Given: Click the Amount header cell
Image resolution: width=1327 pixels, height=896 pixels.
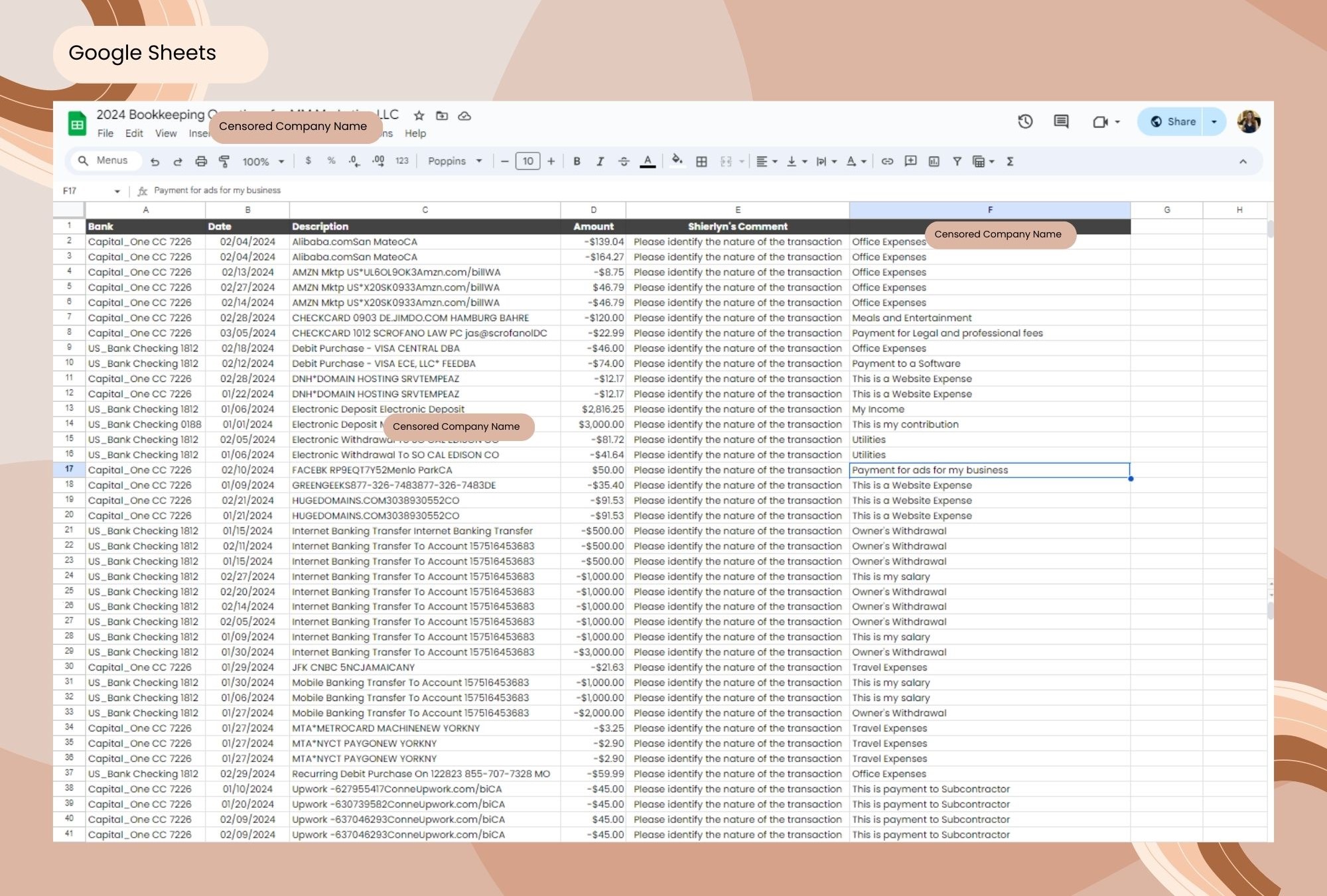Looking at the screenshot, I should tap(593, 226).
